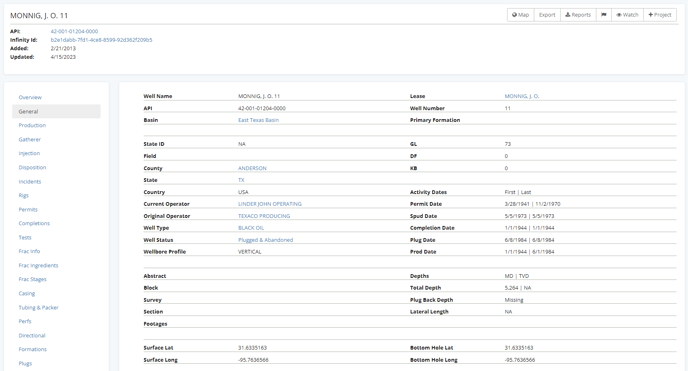The height and width of the screenshot is (371, 688).
Task: Open East Texas Basin link
Action: (258, 120)
